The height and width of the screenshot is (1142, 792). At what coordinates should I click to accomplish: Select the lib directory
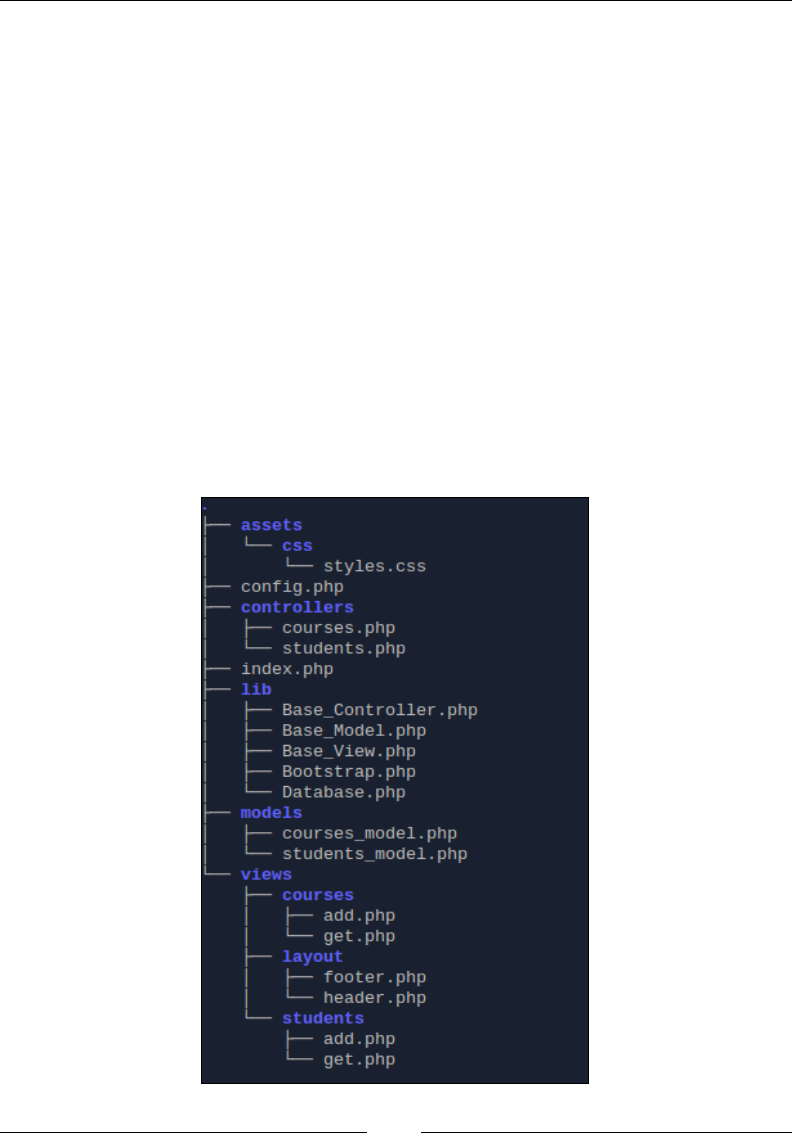click(256, 690)
